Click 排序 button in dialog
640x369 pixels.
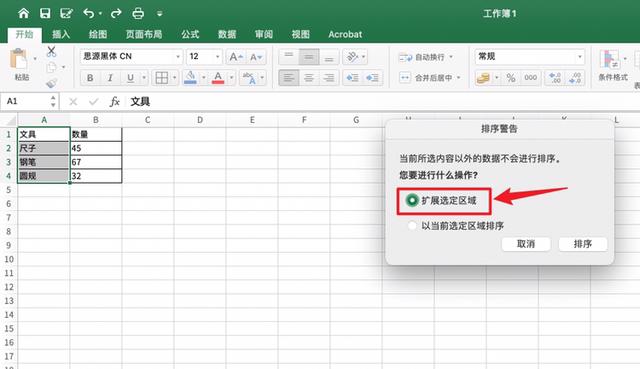click(582, 244)
